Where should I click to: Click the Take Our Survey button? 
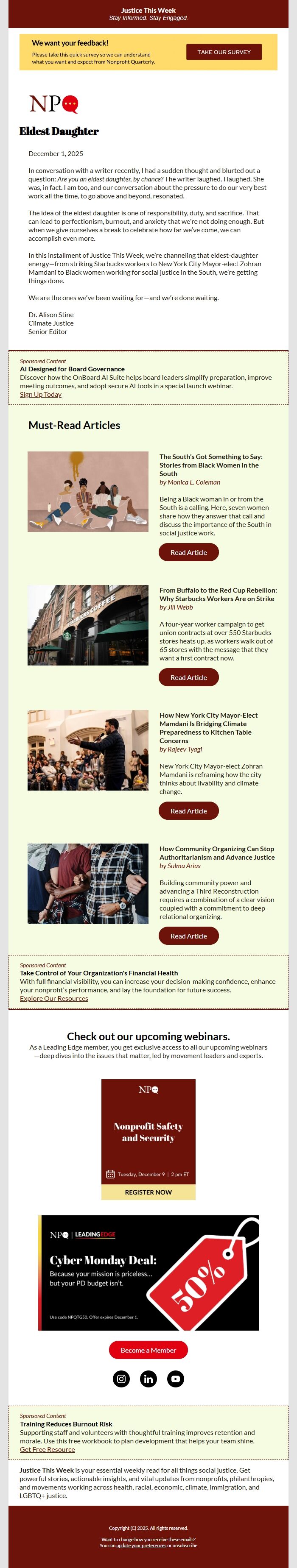pos(224,52)
